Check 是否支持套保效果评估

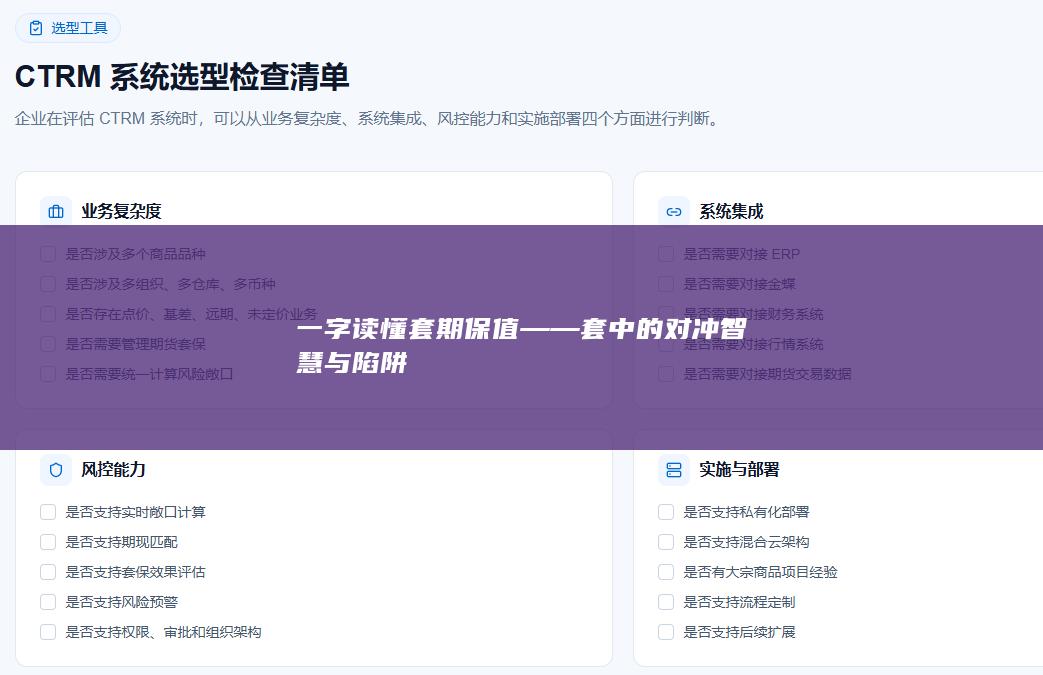pos(48,572)
